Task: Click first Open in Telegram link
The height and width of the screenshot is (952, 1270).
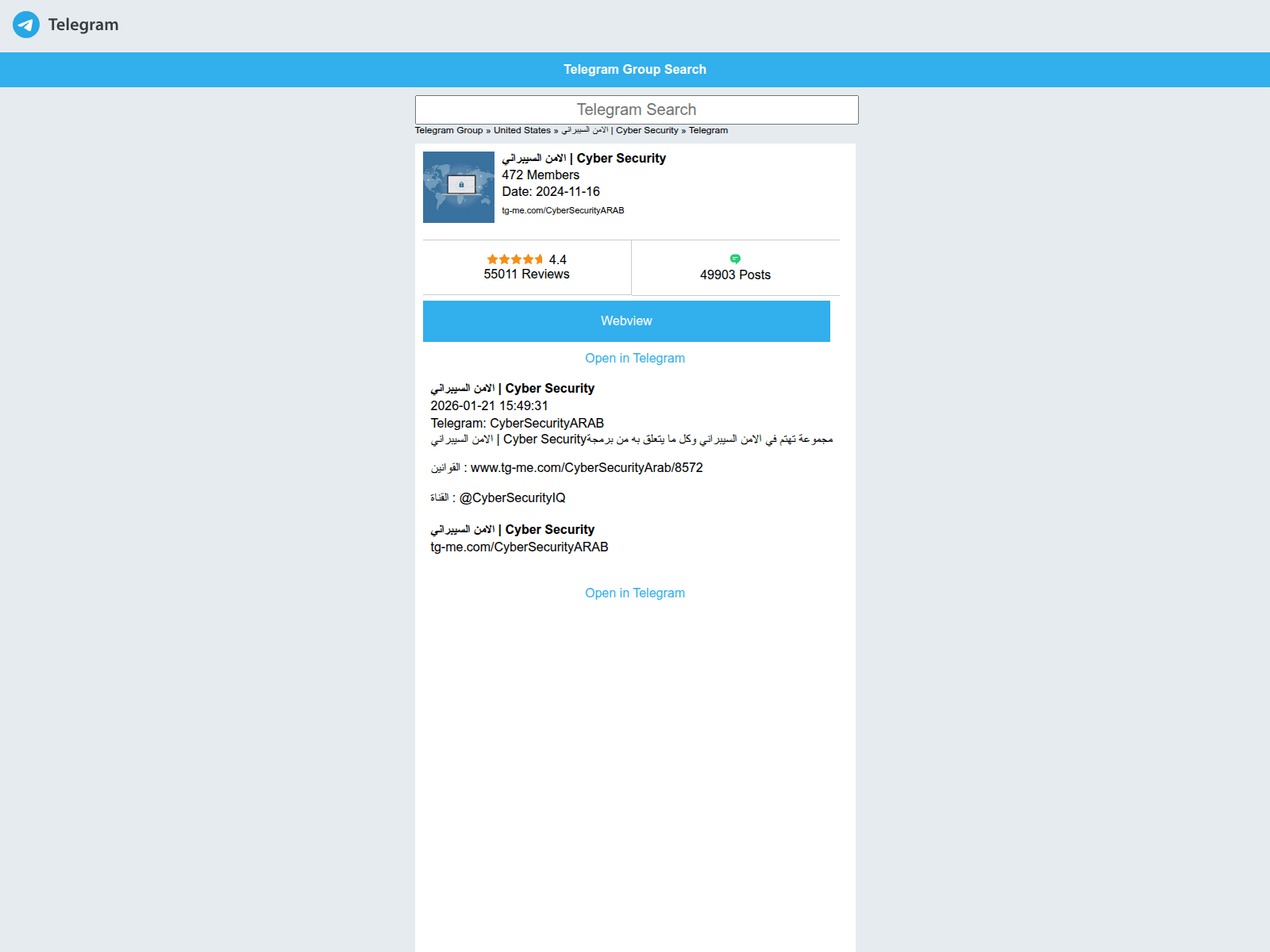Action: click(x=635, y=358)
